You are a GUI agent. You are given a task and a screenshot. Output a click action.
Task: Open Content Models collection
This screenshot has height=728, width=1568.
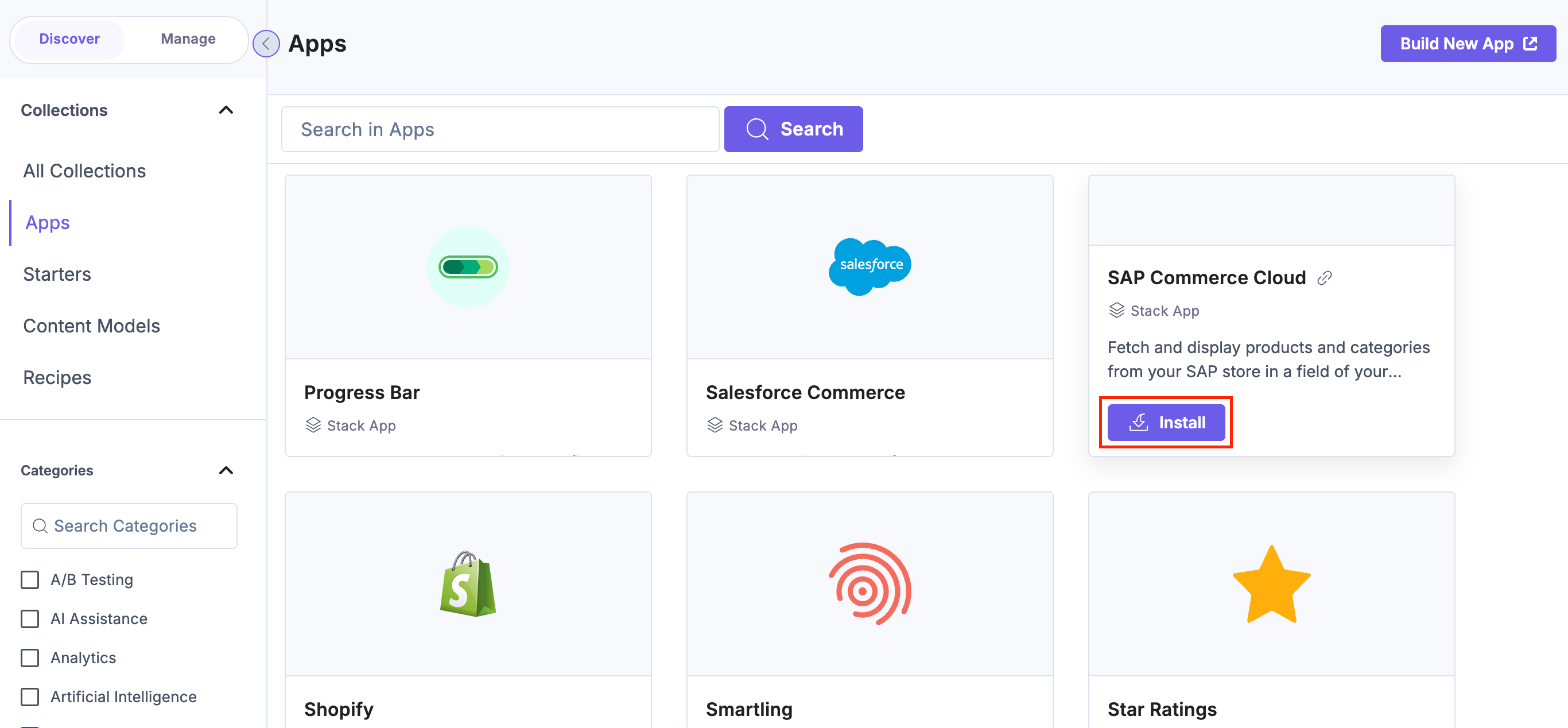pyautogui.click(x=92, y=326)
